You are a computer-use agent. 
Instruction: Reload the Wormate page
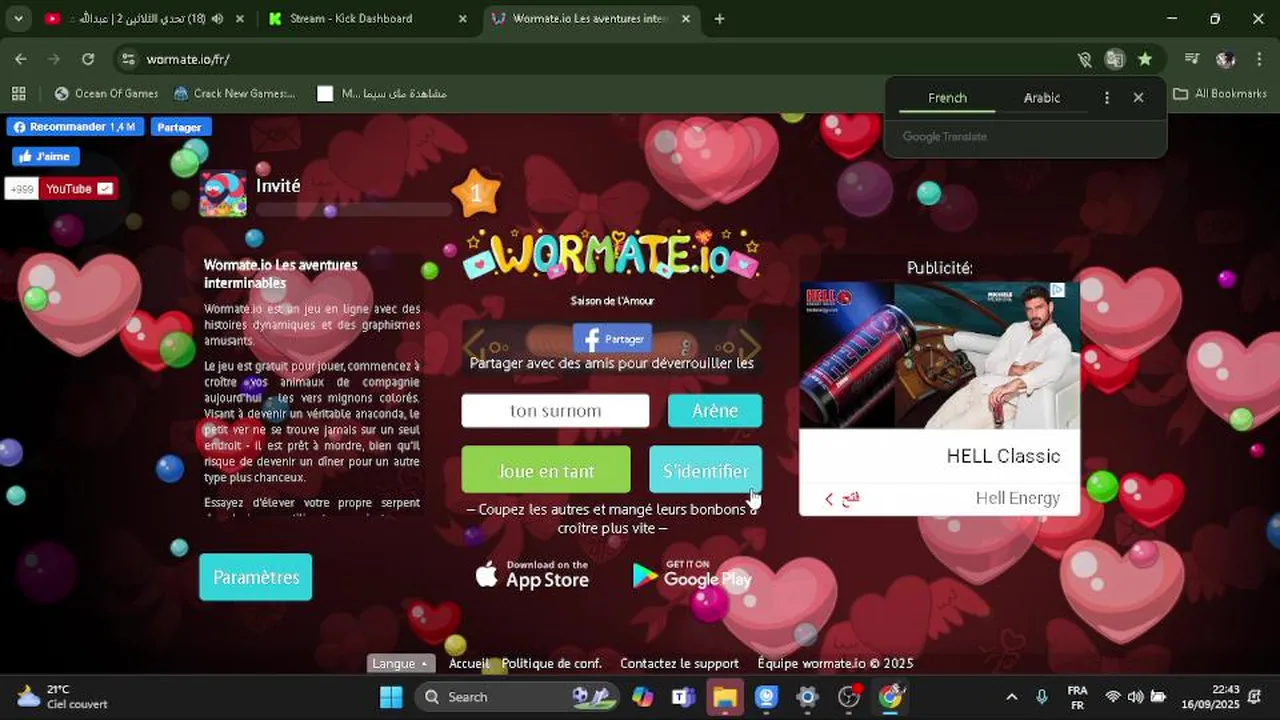tap(88, 59)
